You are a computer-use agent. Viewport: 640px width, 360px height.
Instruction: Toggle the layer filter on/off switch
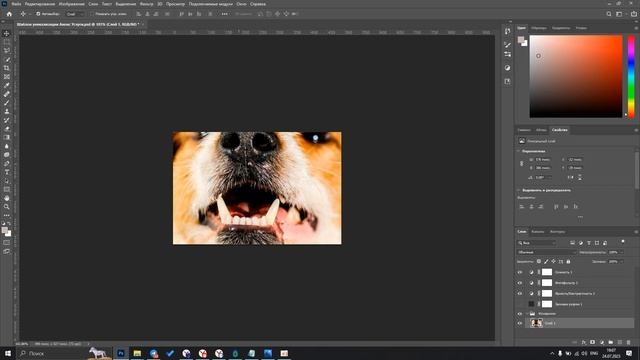tap(623, 242)
